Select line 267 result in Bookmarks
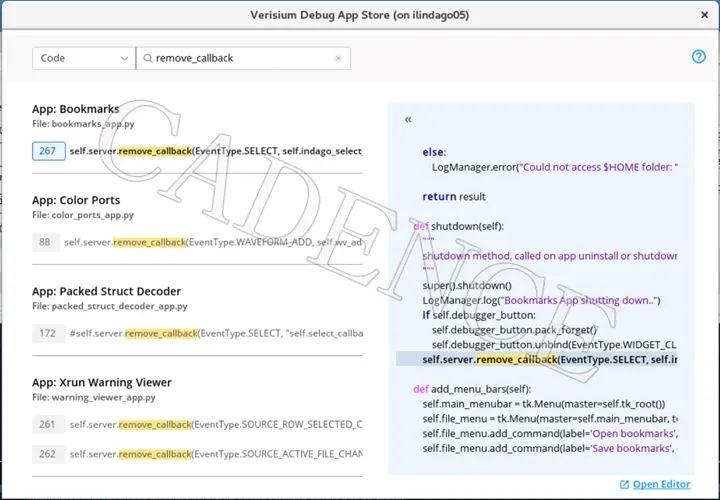This screenshot has height=500, width=720. click(x=48, y=151)
